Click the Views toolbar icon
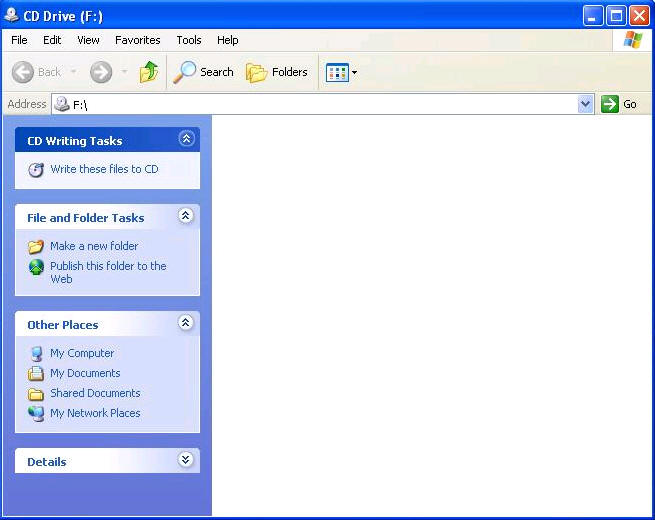 coord(336,72)
